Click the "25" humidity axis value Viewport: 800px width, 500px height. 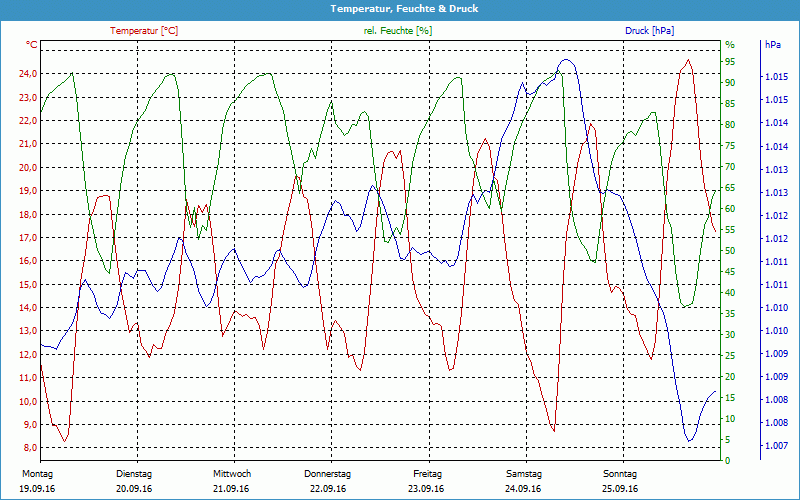click(730, 356)
